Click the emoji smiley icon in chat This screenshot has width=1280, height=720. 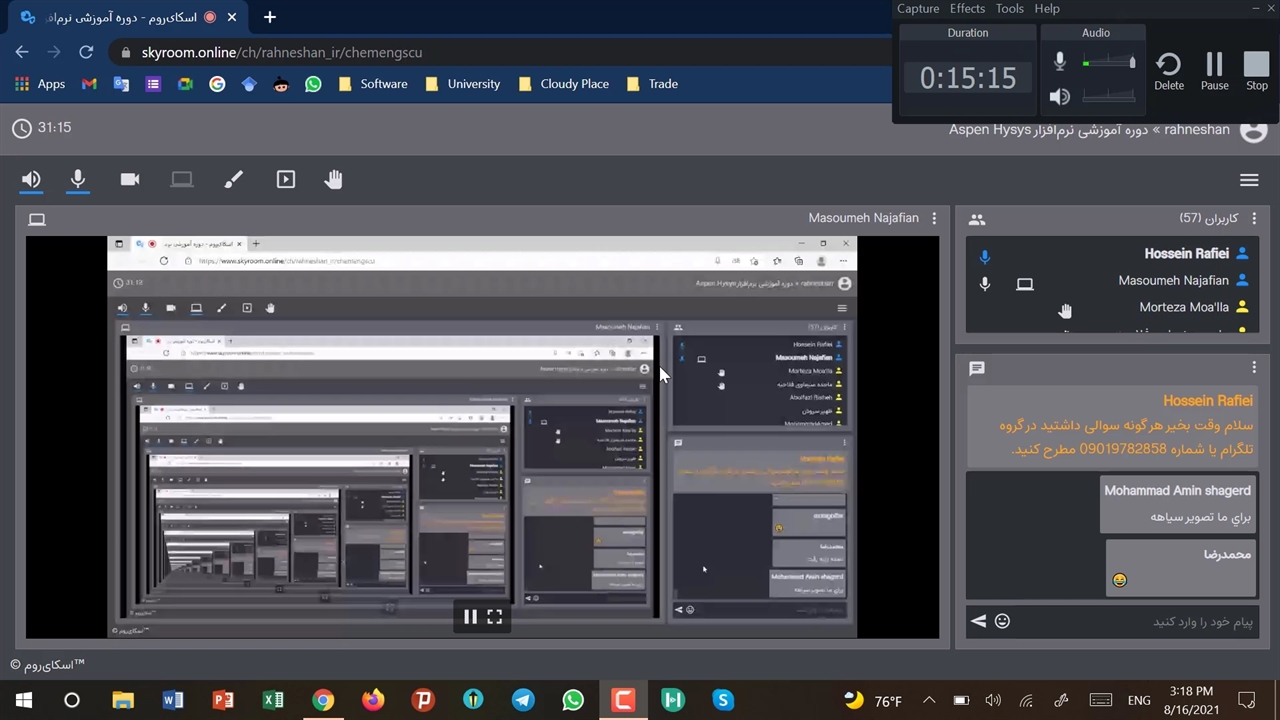[1002, 621]
